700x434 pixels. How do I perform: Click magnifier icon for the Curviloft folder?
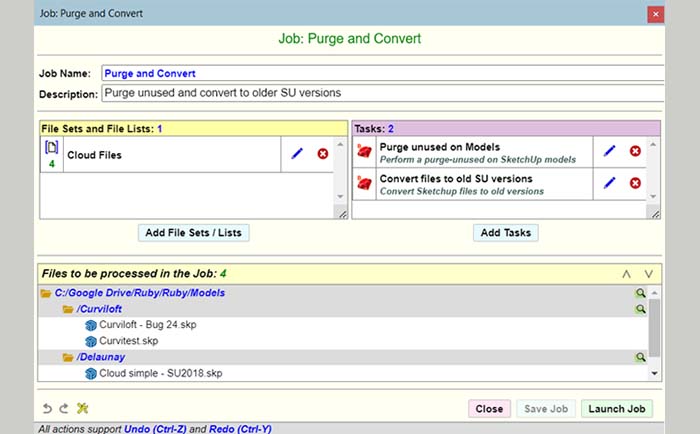pos(640,309)
